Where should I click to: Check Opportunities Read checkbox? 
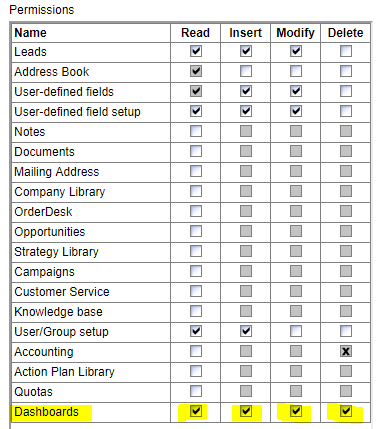click(196, 231)
